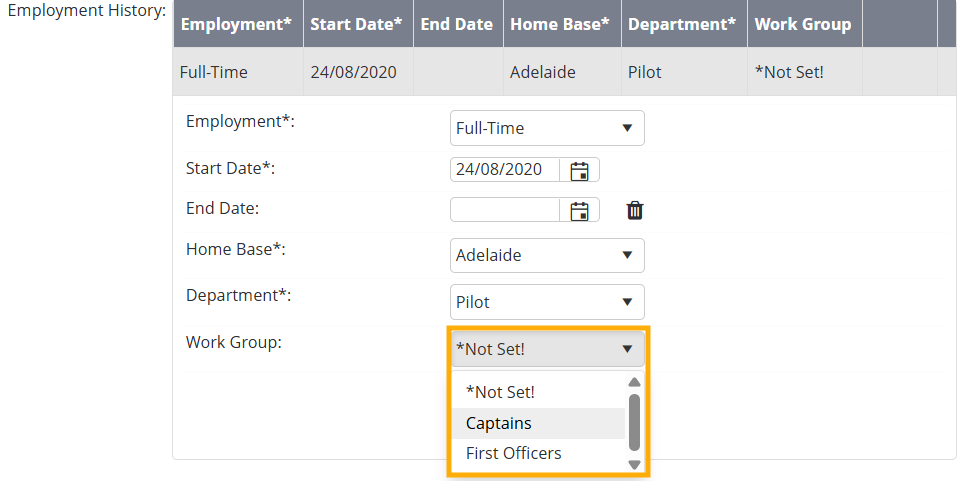This screenshot has height=481, width=958.
Task: Choose First Officers in the Work Group list
Action: (x=513, y=453)
